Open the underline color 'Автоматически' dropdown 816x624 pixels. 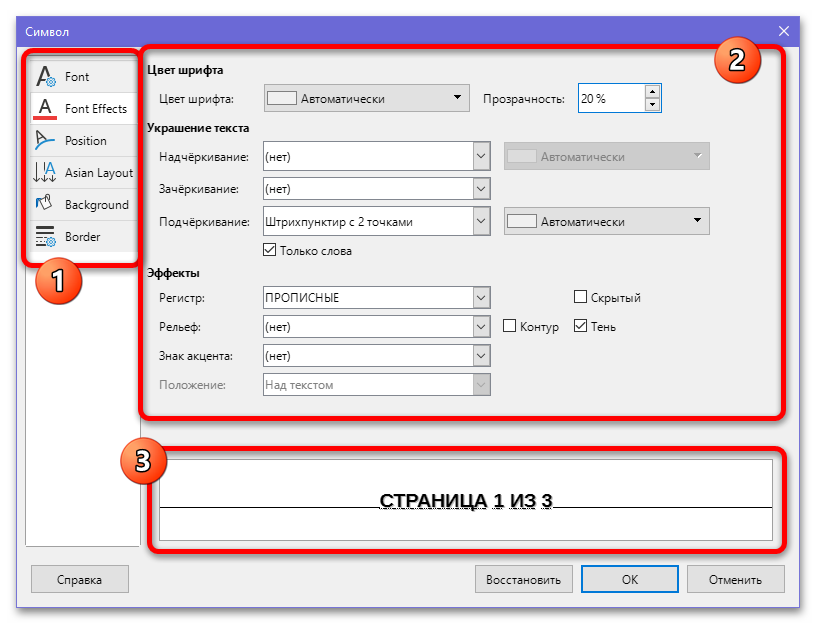point(606,221)
